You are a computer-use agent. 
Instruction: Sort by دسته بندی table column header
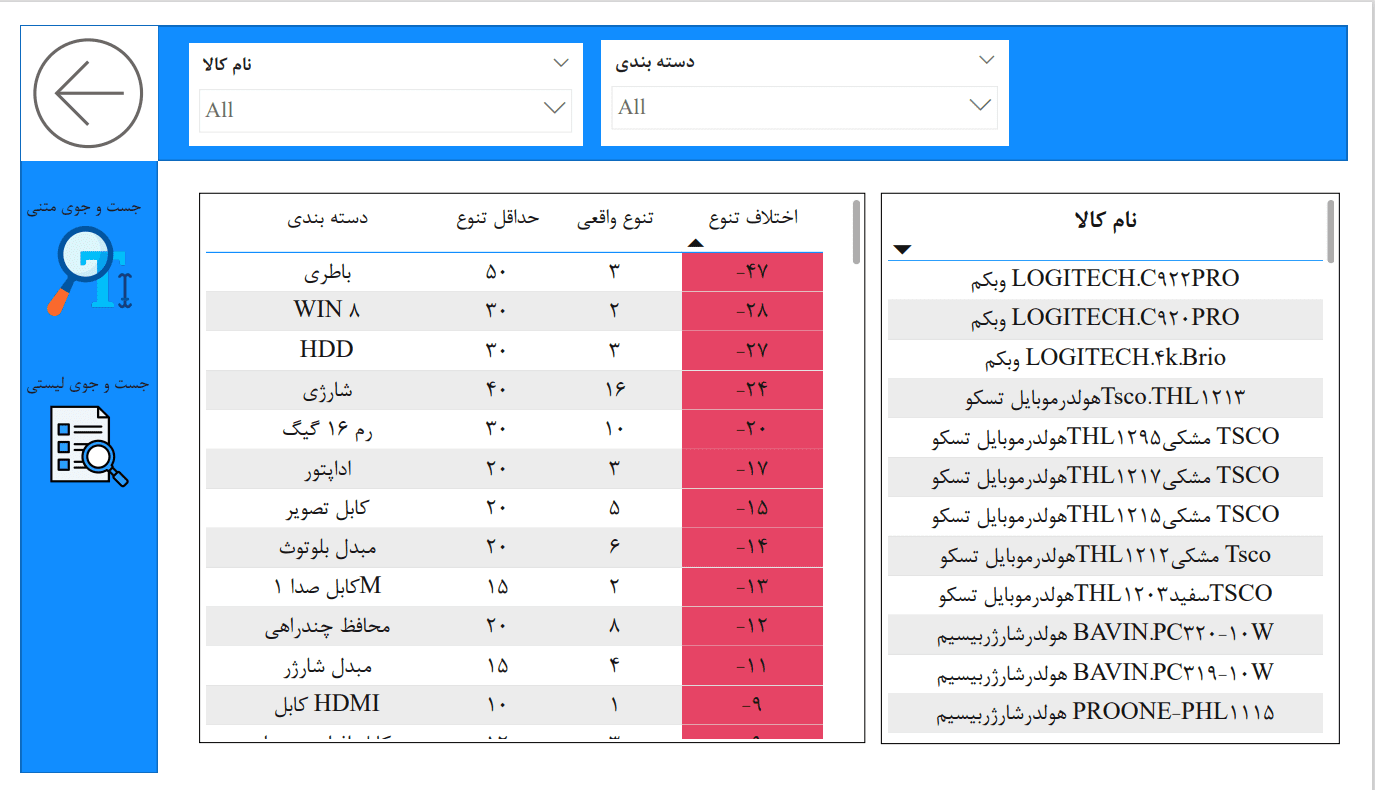click(x=329, y=217)
